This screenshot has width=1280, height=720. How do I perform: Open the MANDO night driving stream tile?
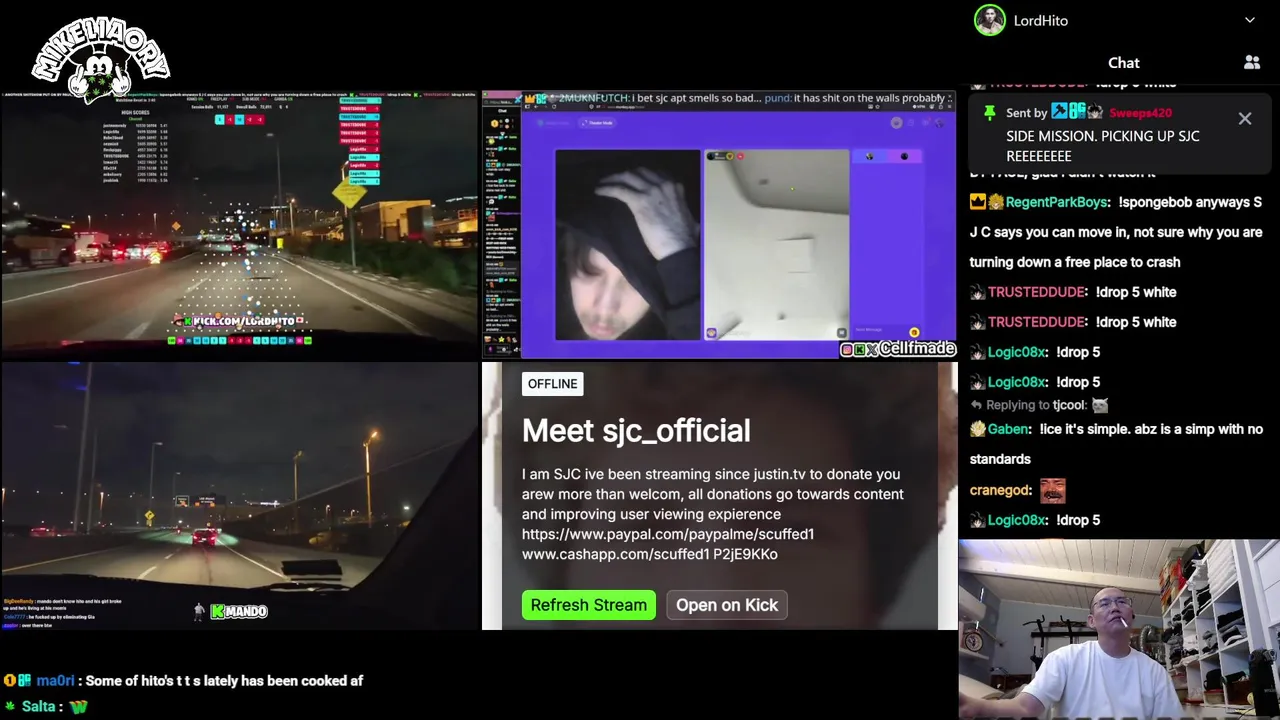click(x=239, y=496)
